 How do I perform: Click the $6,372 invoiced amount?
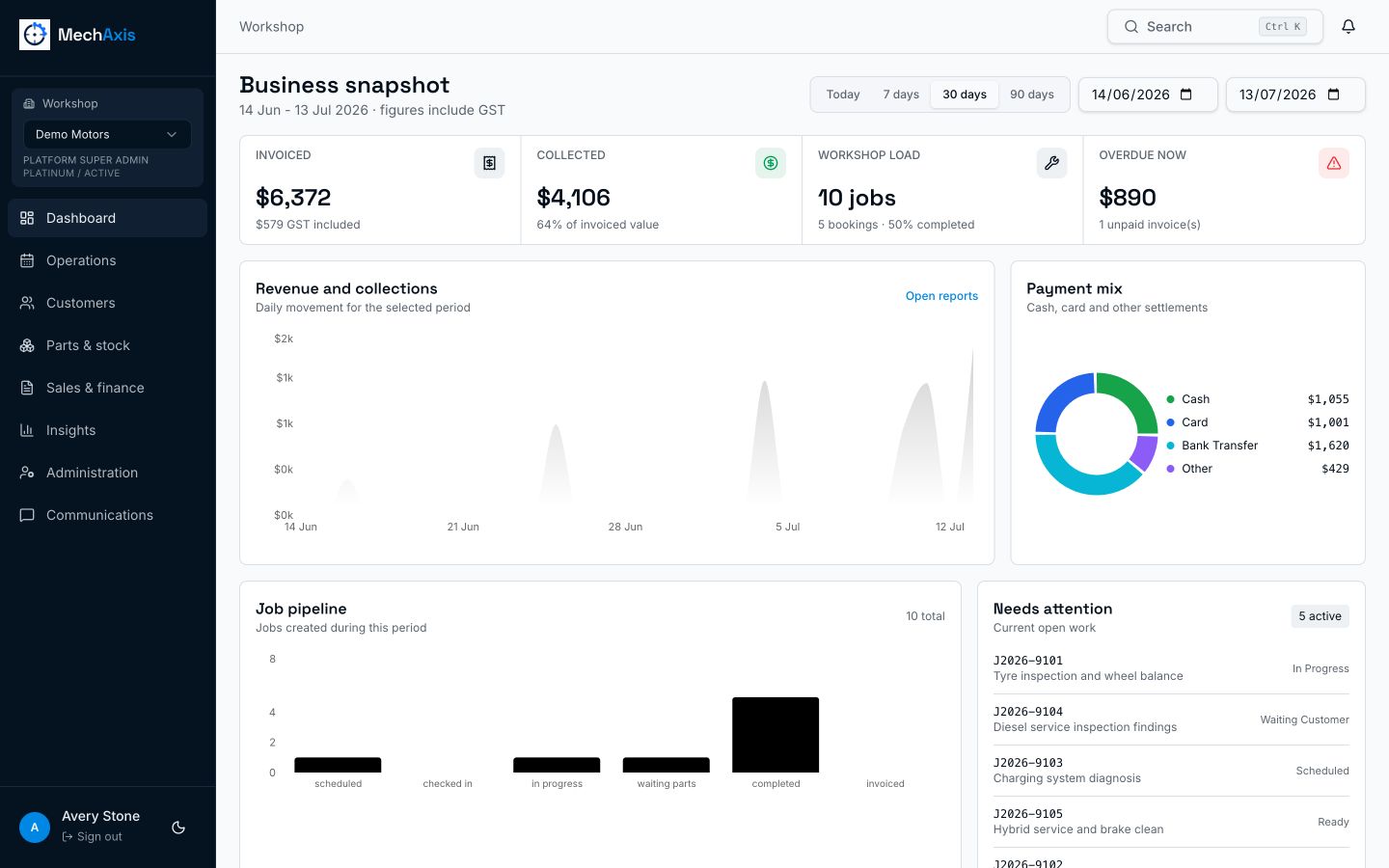293,198
